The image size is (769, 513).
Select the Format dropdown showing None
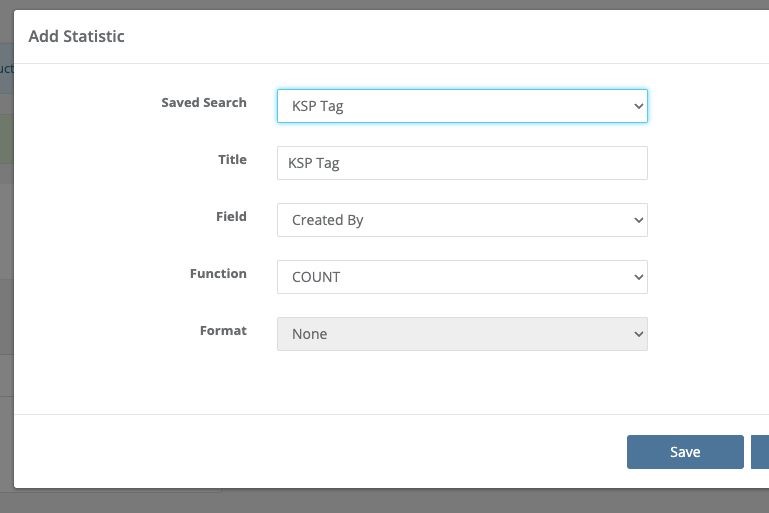(450, 334)
